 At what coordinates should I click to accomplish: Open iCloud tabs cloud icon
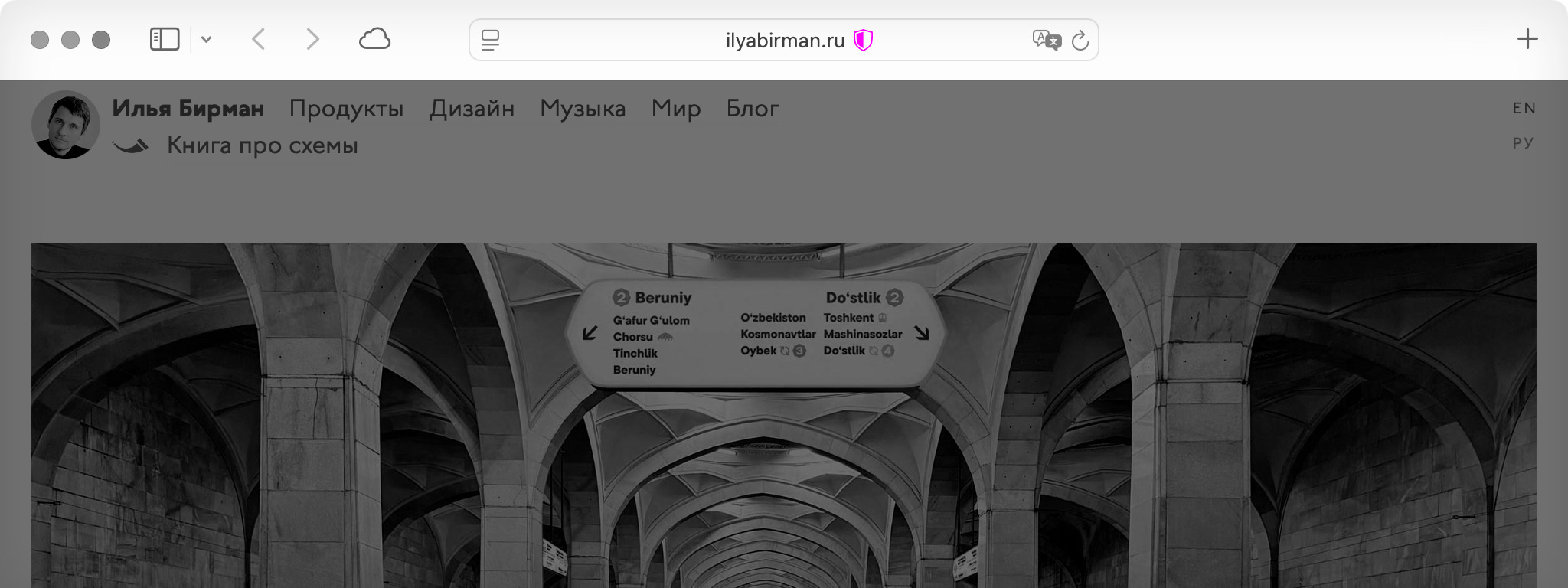click(374, 39)
